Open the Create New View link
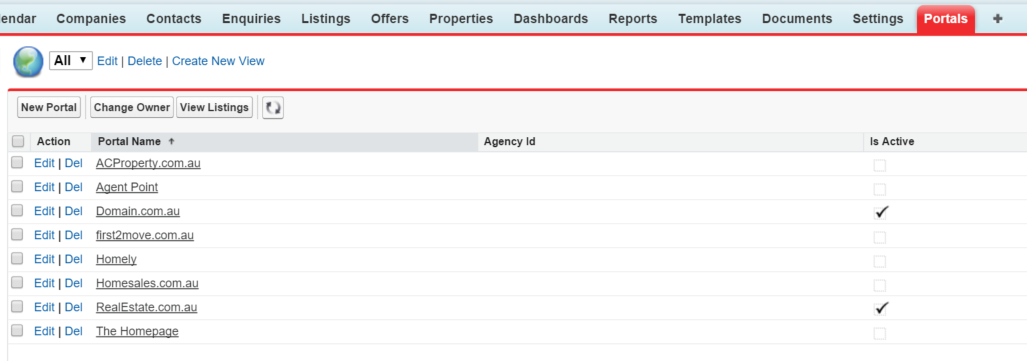This screenshot has height=361, width=1027. pos(218,61)
